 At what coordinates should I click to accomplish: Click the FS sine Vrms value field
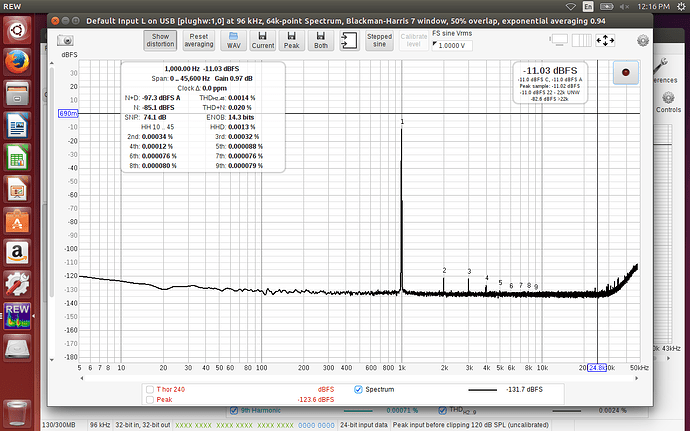tap(452, 45)
